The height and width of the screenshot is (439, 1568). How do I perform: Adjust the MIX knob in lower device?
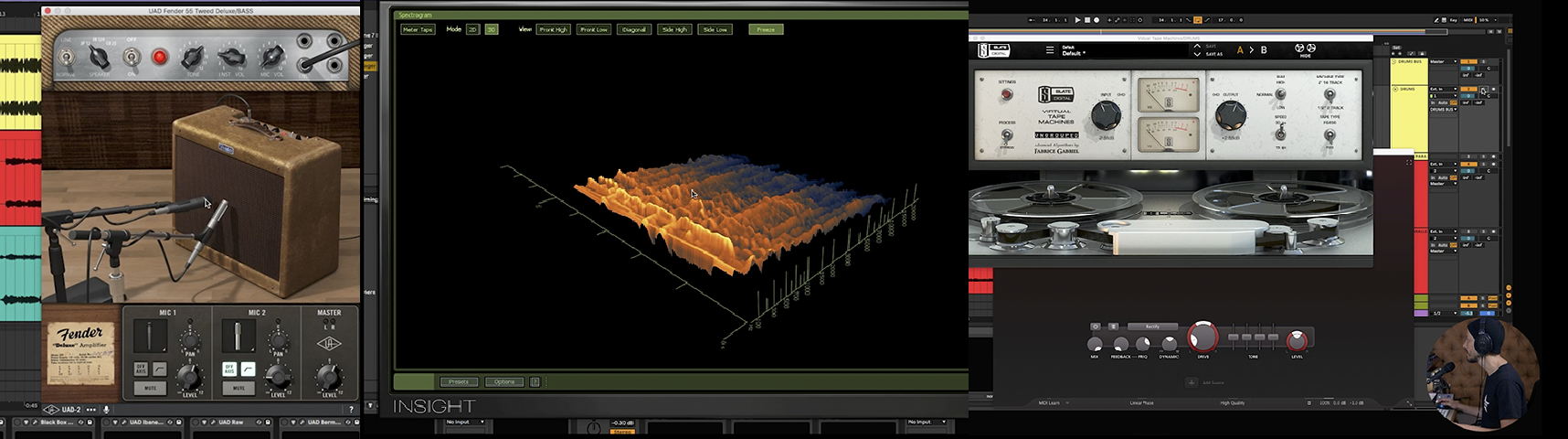click(x=1095, y=345)
